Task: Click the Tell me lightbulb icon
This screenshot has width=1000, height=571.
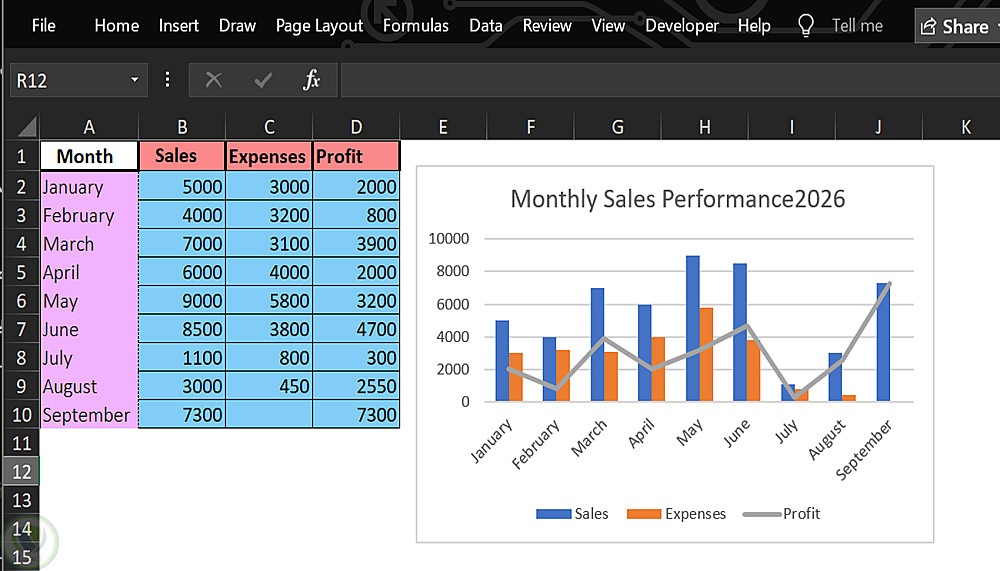Action: 805,26
